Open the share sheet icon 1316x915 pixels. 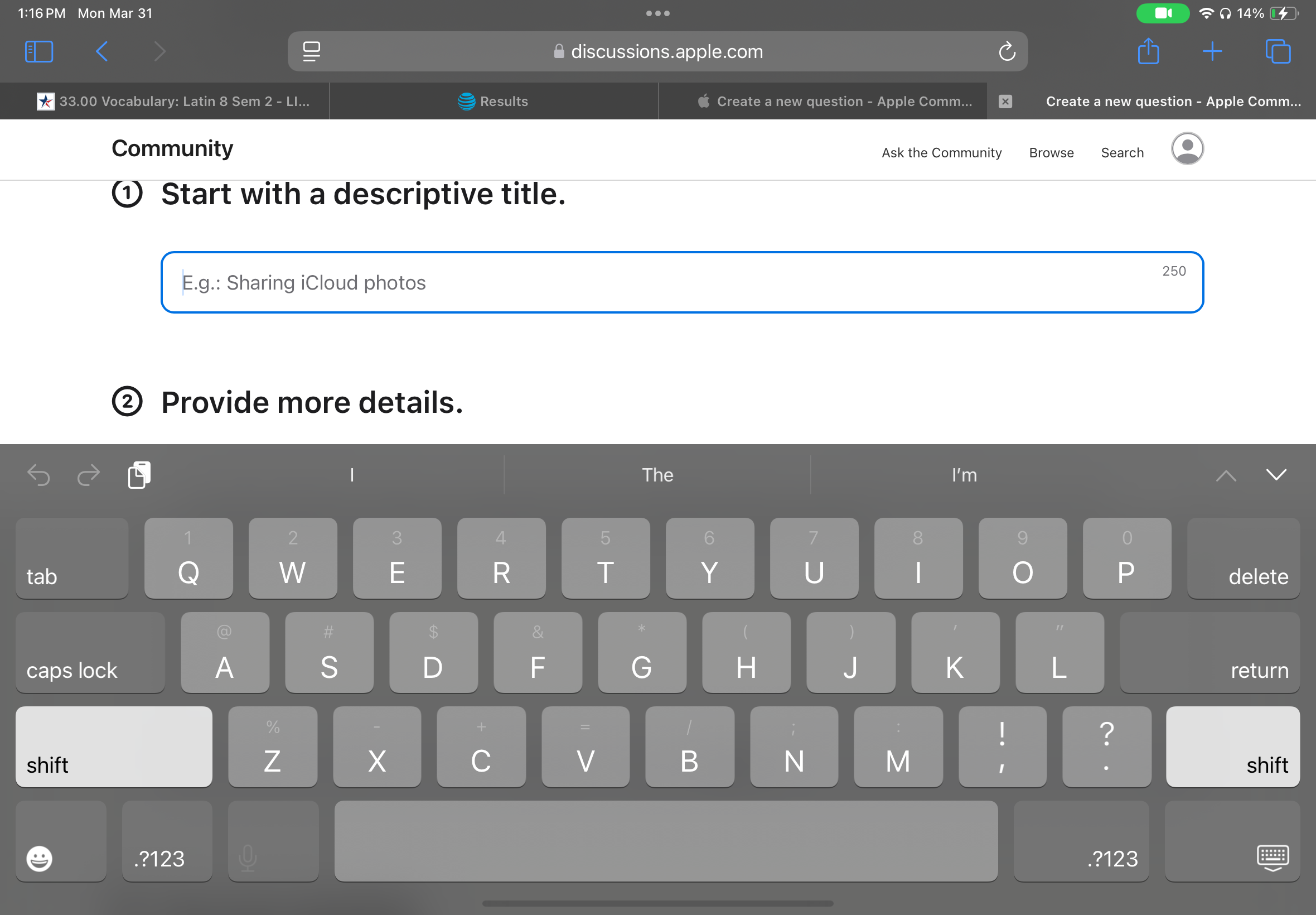pos(1148,51)
